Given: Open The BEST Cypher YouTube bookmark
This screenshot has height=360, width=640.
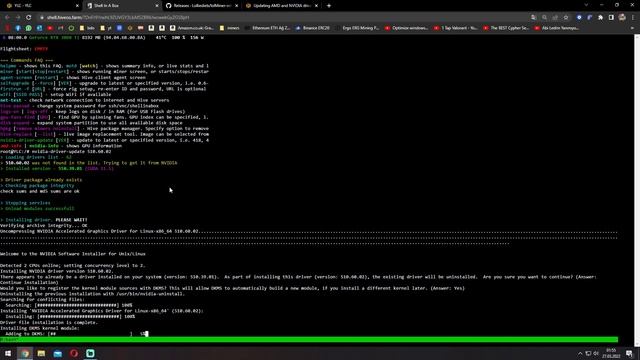Looking at the screenshot, I should (506, 28).
